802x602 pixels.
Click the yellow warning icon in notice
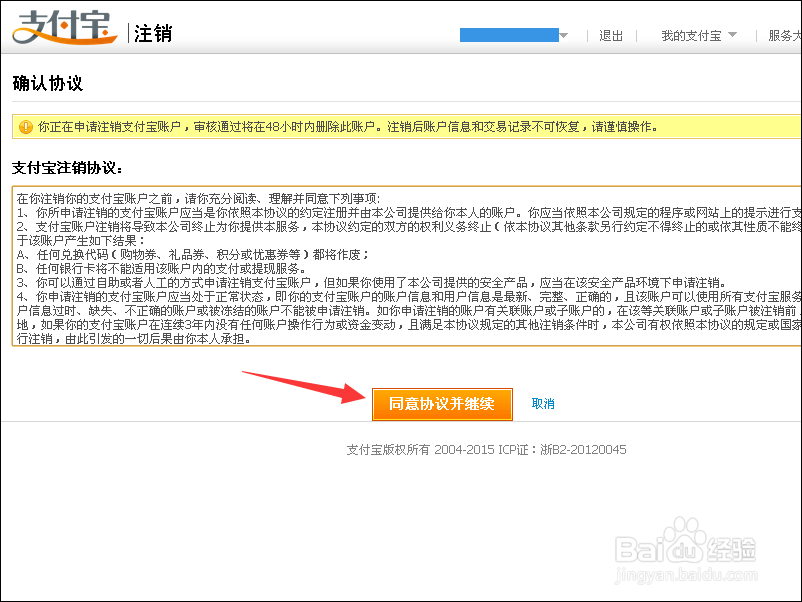[26, 127]
